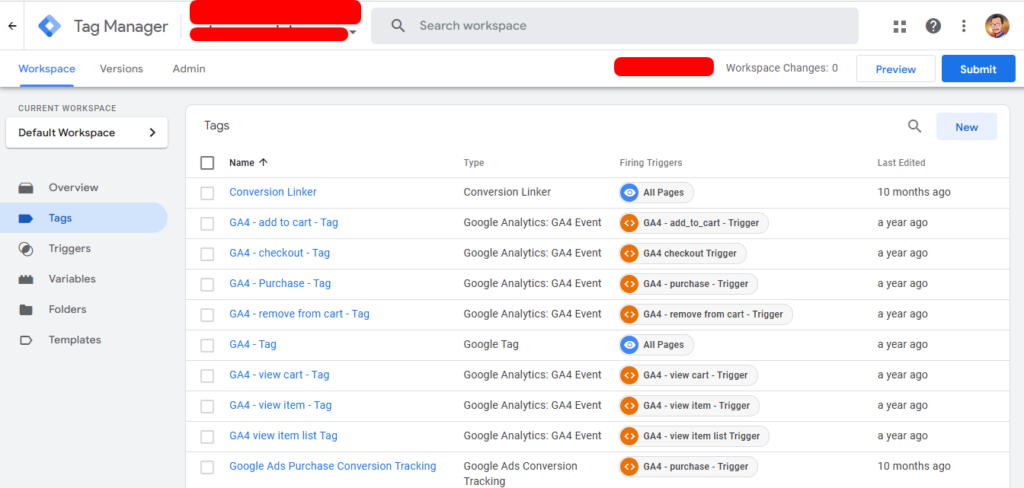Click the Tag Manager logo icon
Viewport: 1024px width, 488px height.
49,26
